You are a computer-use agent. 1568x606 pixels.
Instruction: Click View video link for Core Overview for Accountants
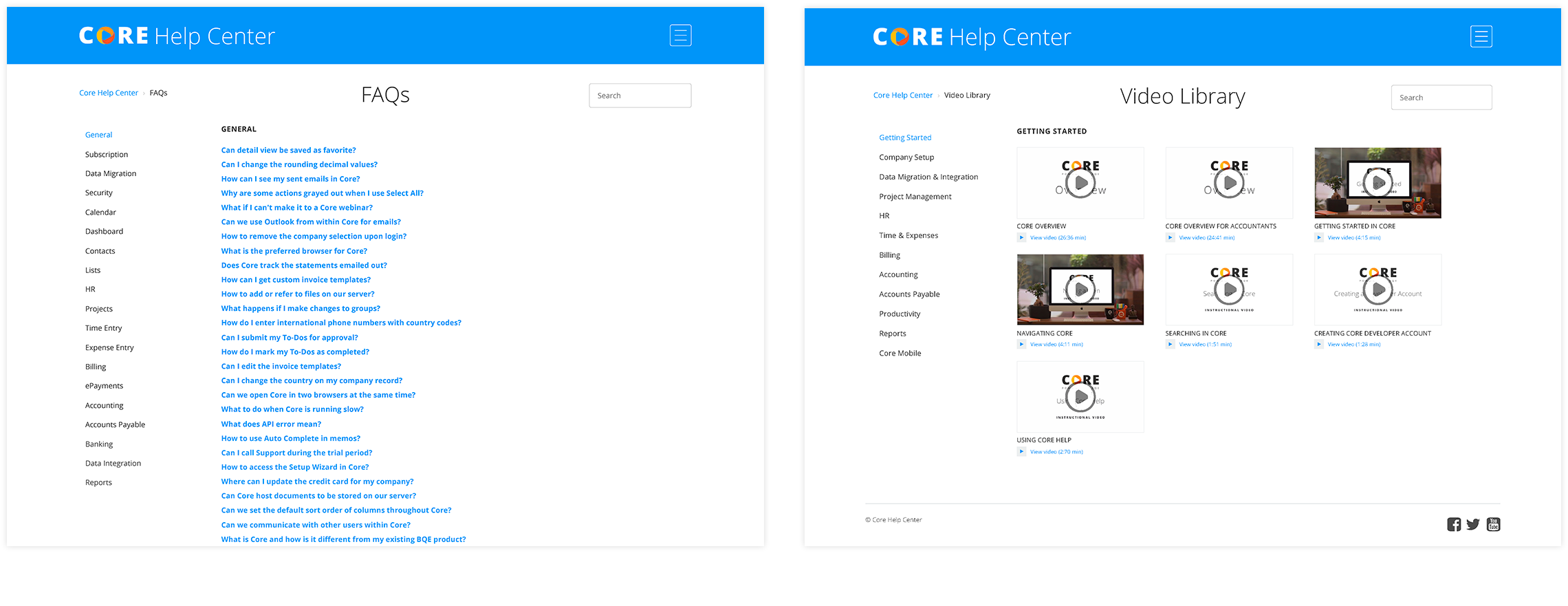coord(1206,238)
